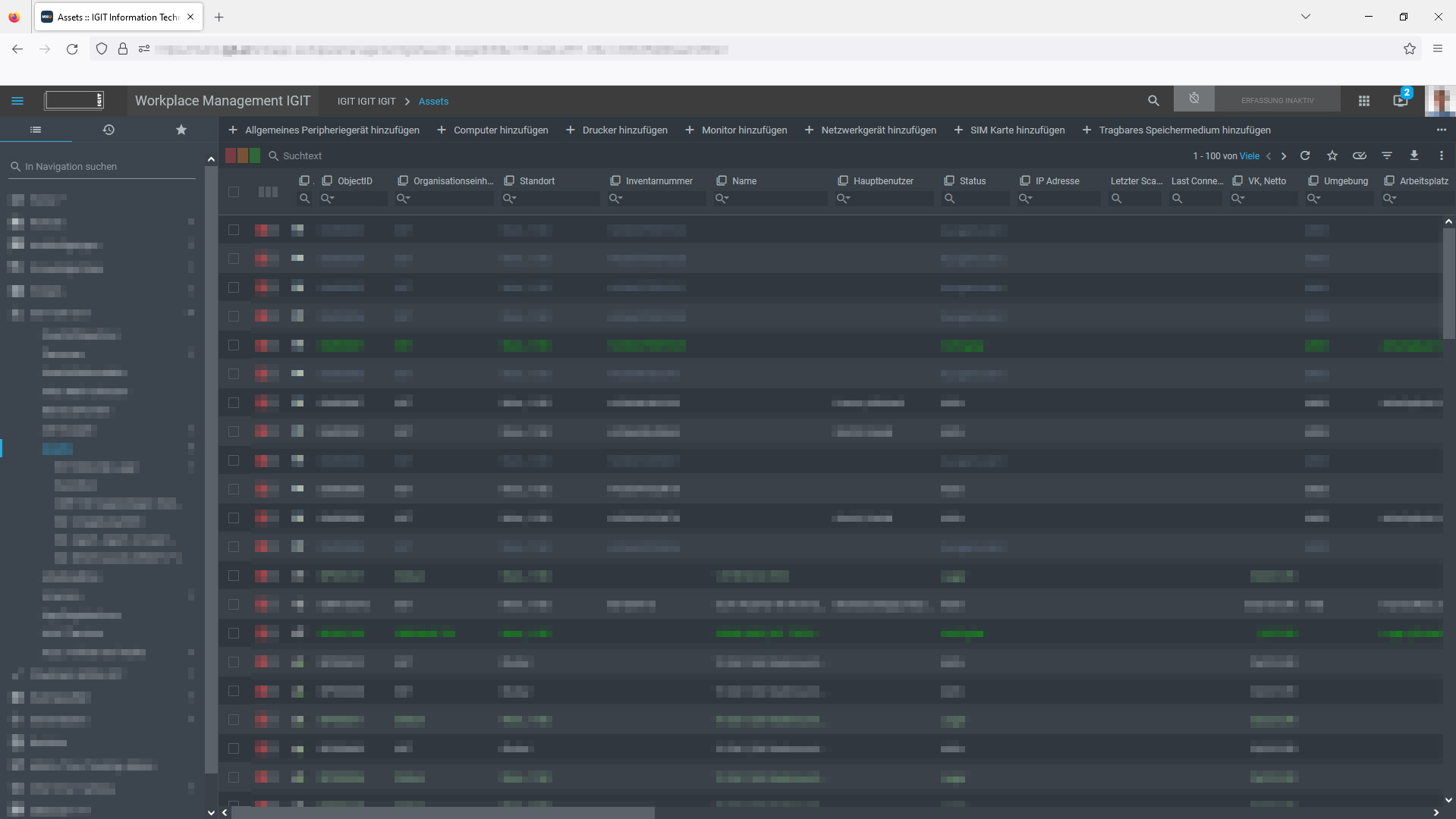The image size is (1456, 819).
Task: Switch to the navigation history tab
Action: [x=108, y=130]
